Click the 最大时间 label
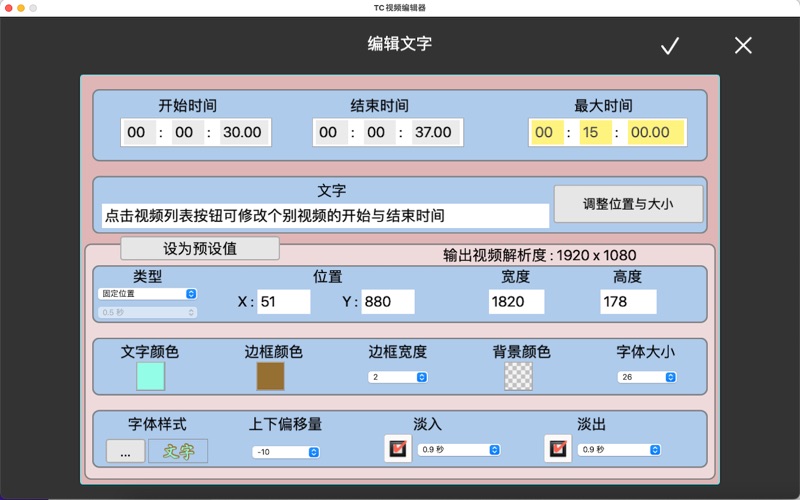The image size is (800, 500). (x=603, y=106)
